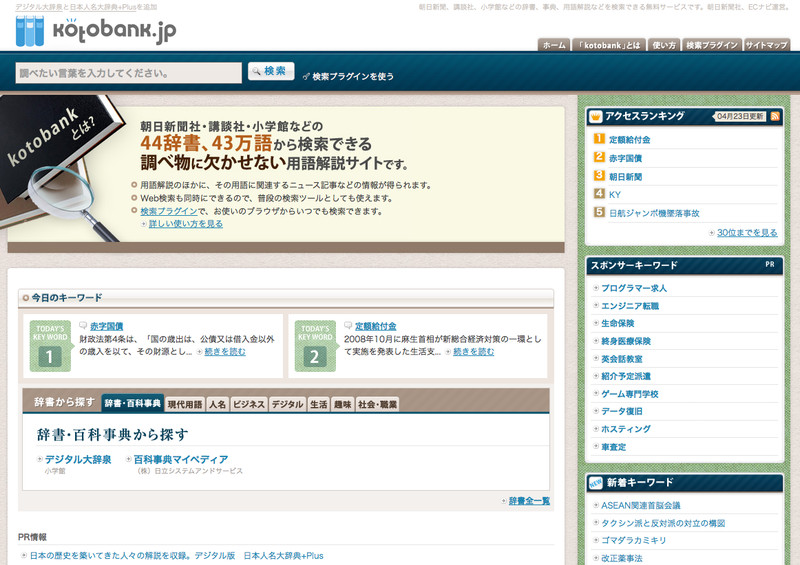Open the サイトマップ tab
This screenshot has height=565, width=800.
coord(766,45)
